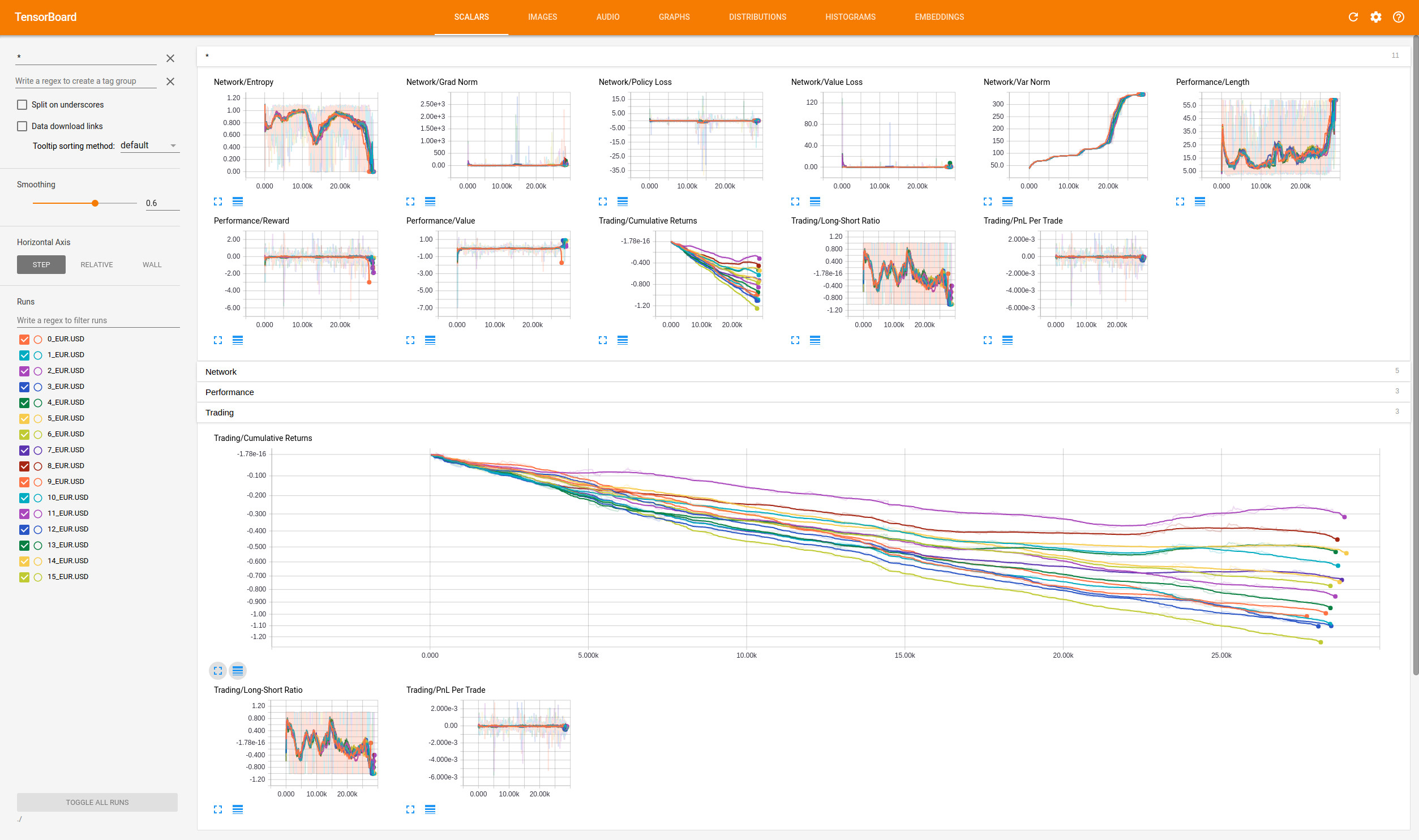Open the TensorBoard settings gear

(x=1376, y=17)
